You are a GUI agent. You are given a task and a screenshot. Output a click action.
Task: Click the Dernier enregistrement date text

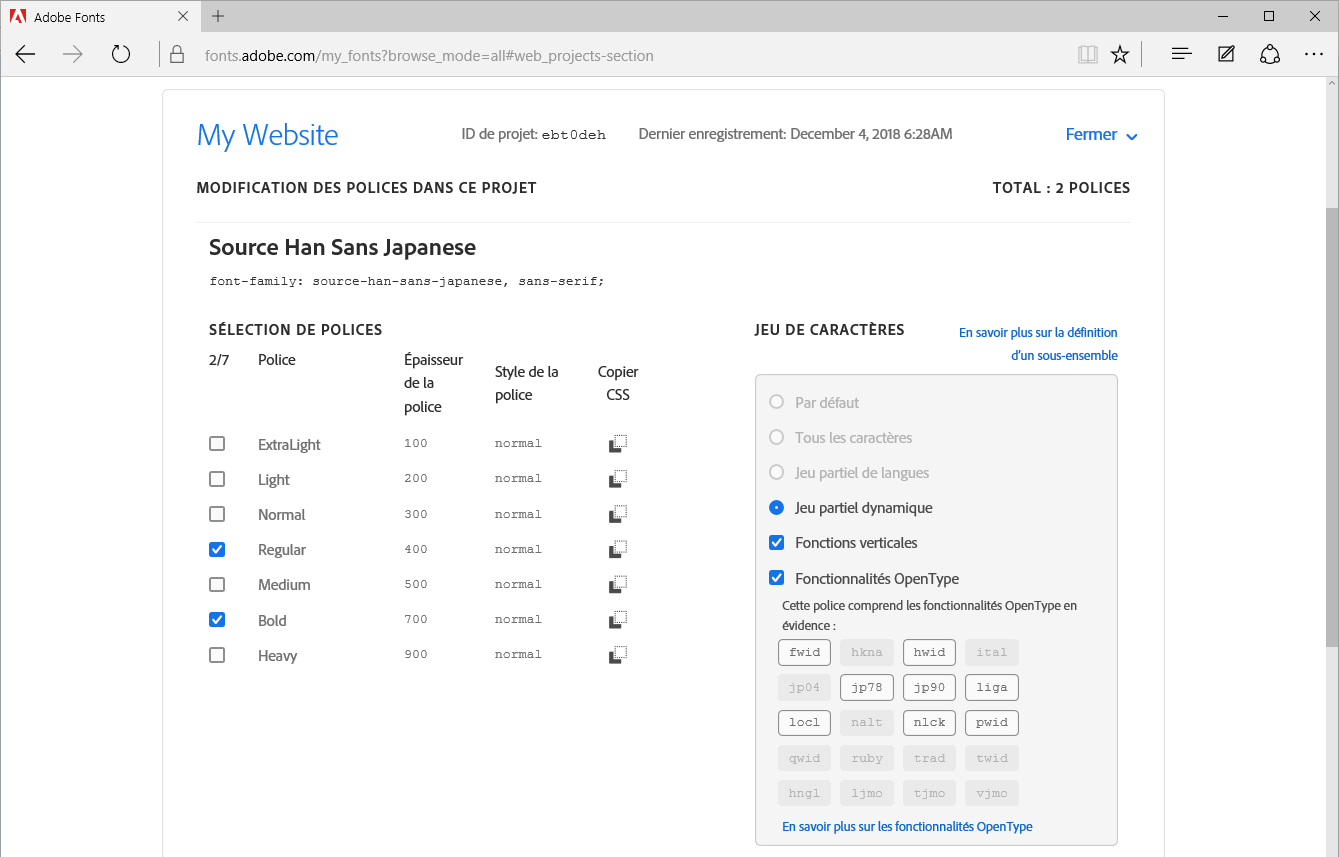795,134
